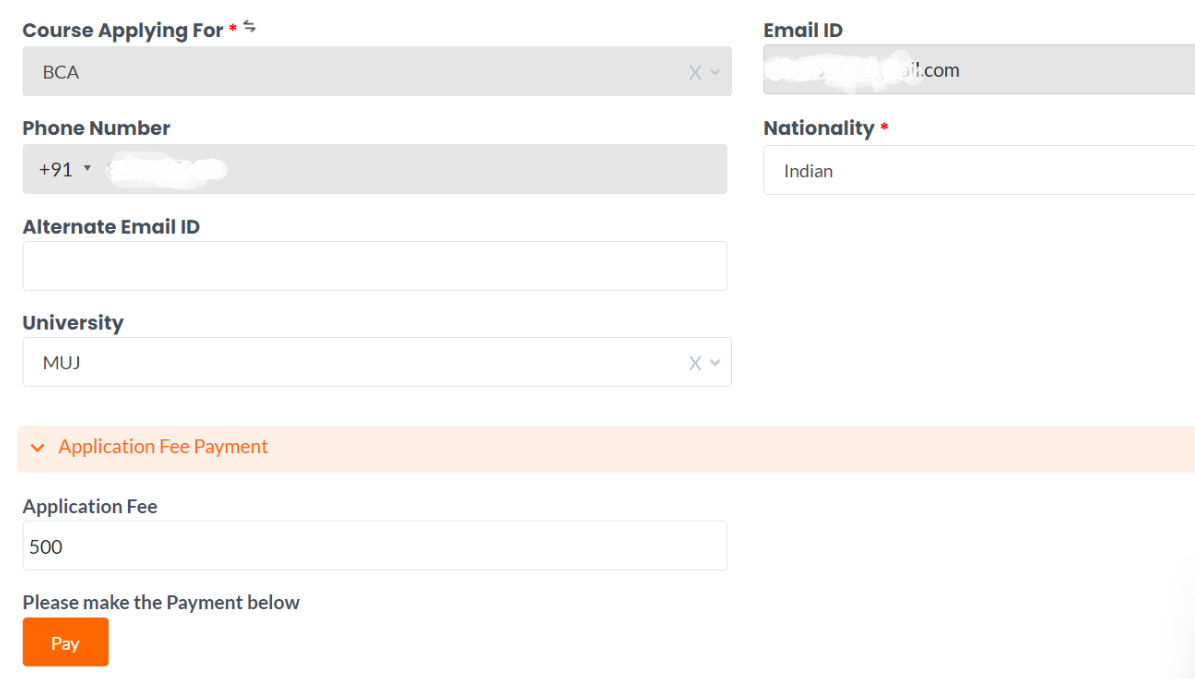
Task: Clear the BCA course selection
Action: (695, 73)
